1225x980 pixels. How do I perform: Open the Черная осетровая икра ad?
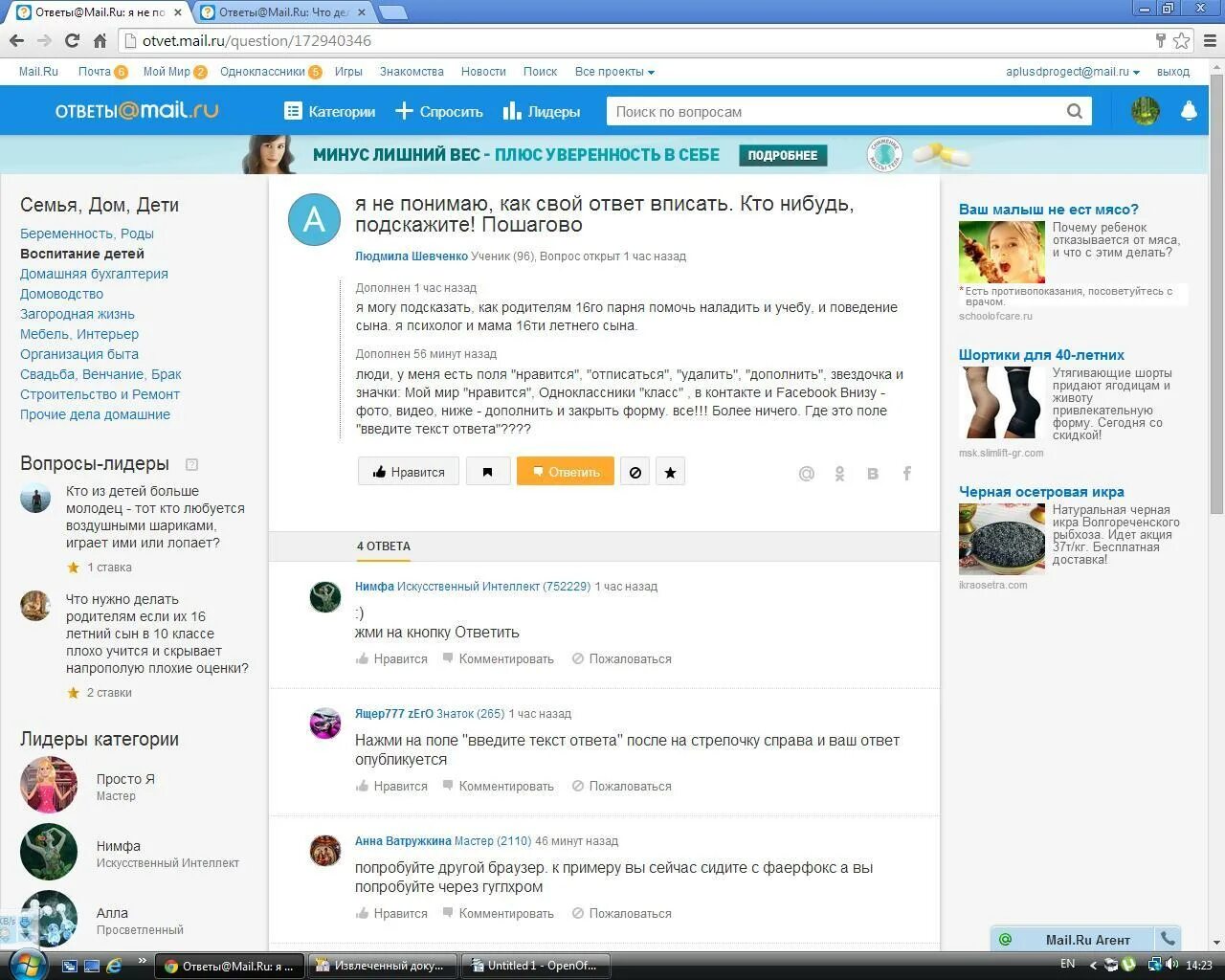click(1041, 492)
